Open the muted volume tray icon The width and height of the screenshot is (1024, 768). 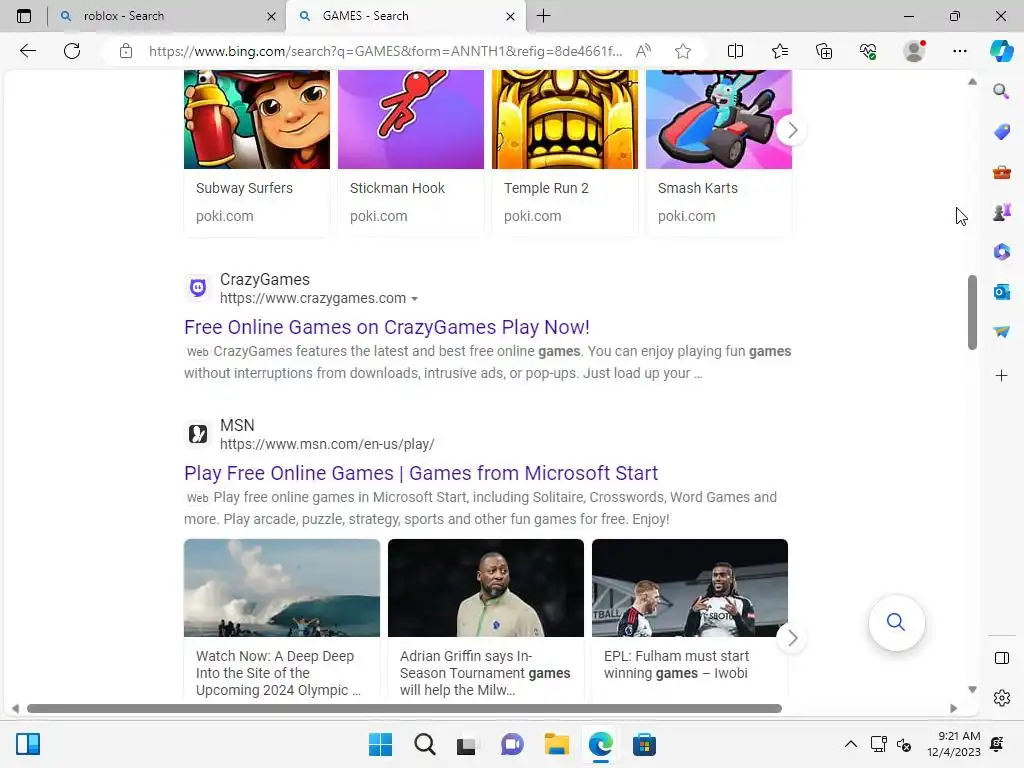point(904,744)
